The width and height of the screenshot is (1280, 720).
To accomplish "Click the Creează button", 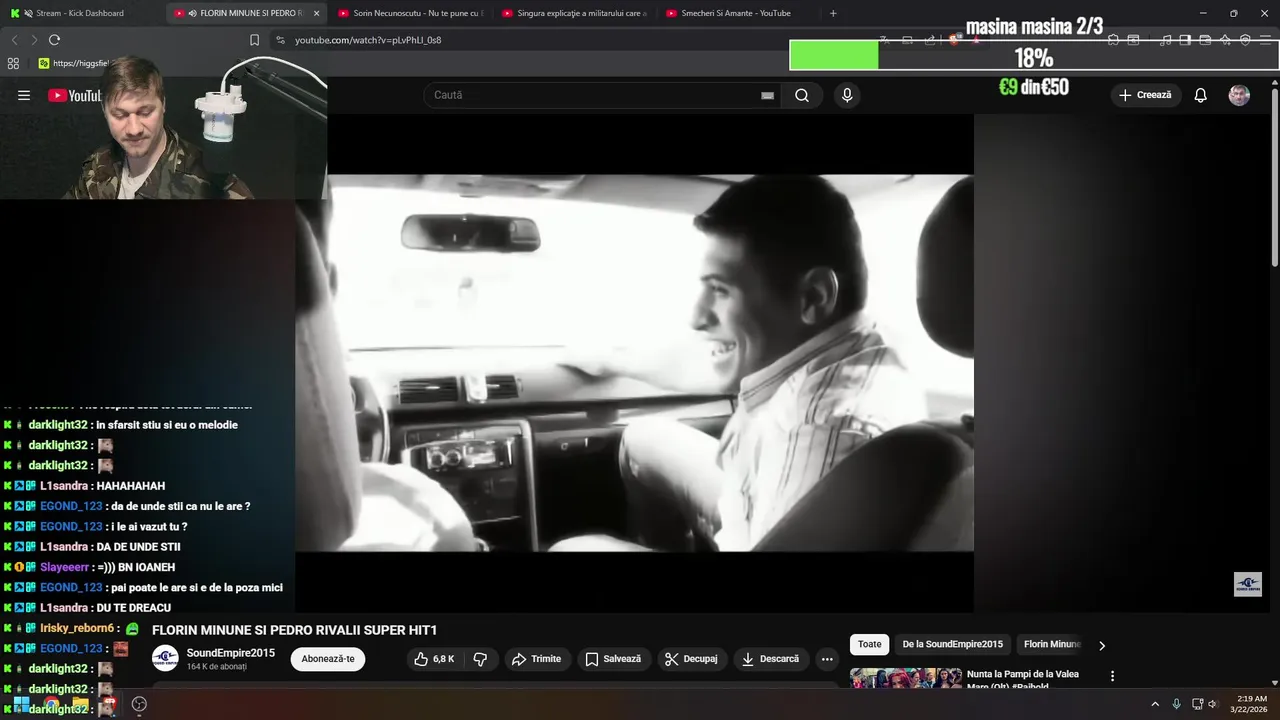I will (x=1145, y=95).
